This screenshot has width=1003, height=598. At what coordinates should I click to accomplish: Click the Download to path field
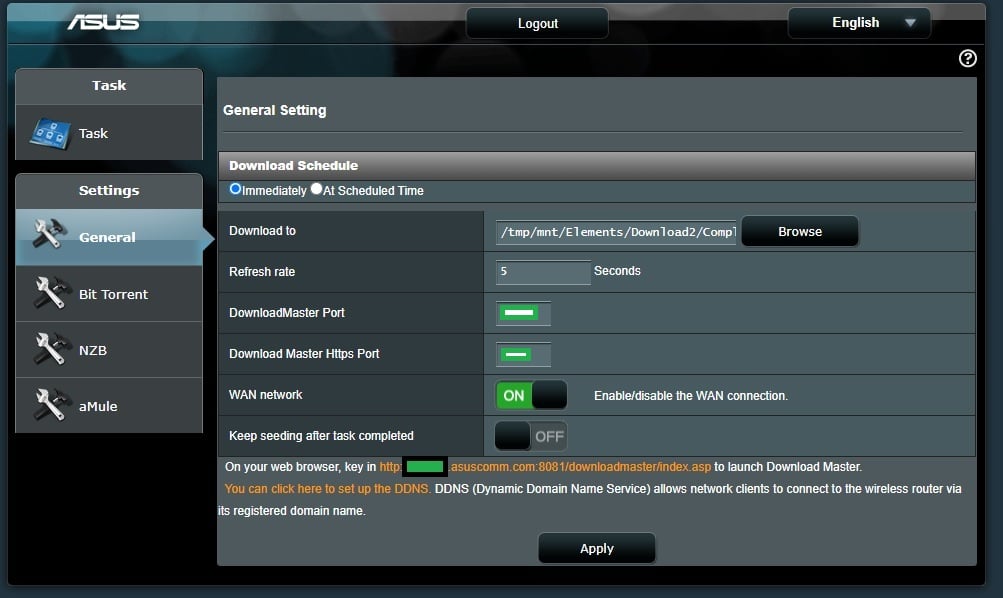pos(616,232)
